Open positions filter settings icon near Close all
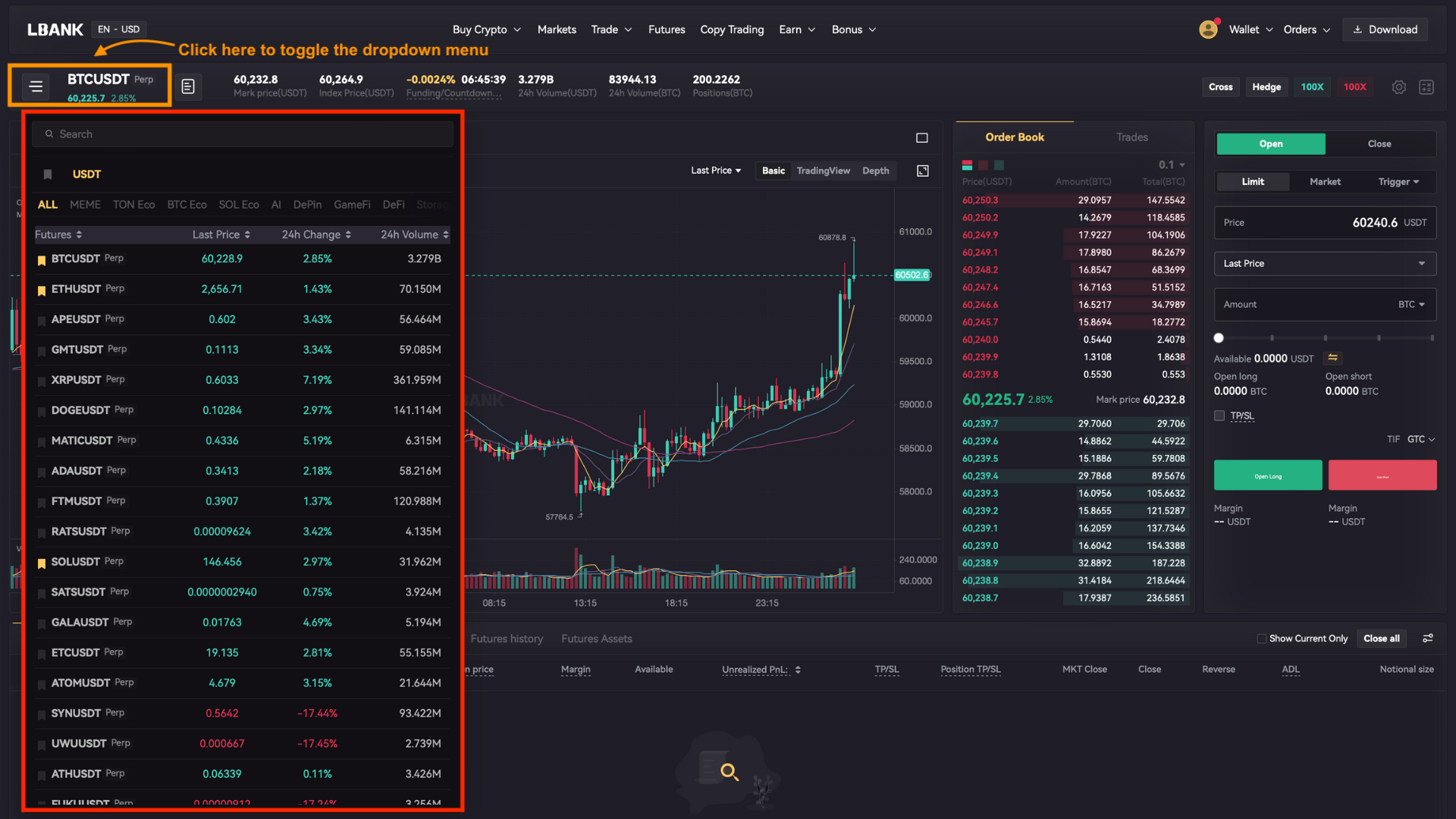This screenshot has width=1456, height=819. [1428, 639]
